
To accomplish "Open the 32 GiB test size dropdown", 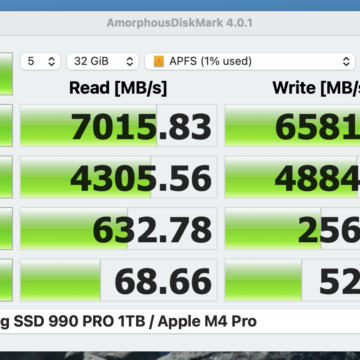I will click(x=103, y=61).
